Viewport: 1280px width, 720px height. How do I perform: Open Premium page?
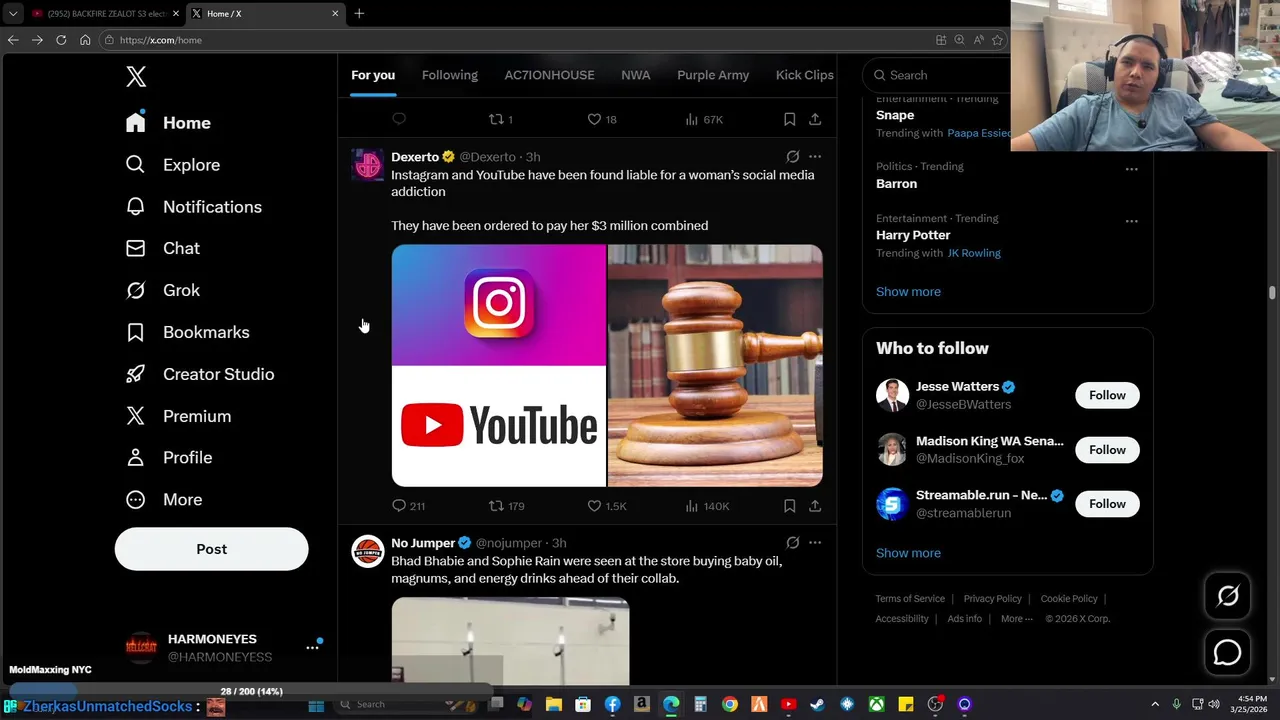click(177, 416)
